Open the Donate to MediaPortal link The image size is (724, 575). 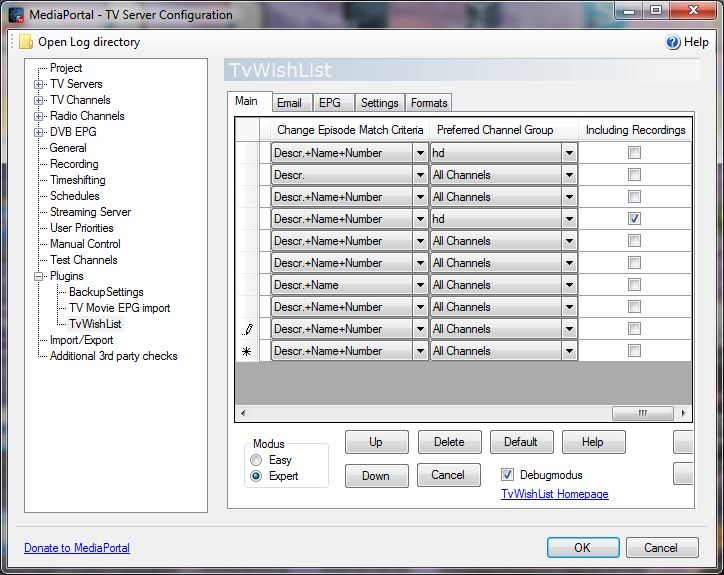click(77, 548)
